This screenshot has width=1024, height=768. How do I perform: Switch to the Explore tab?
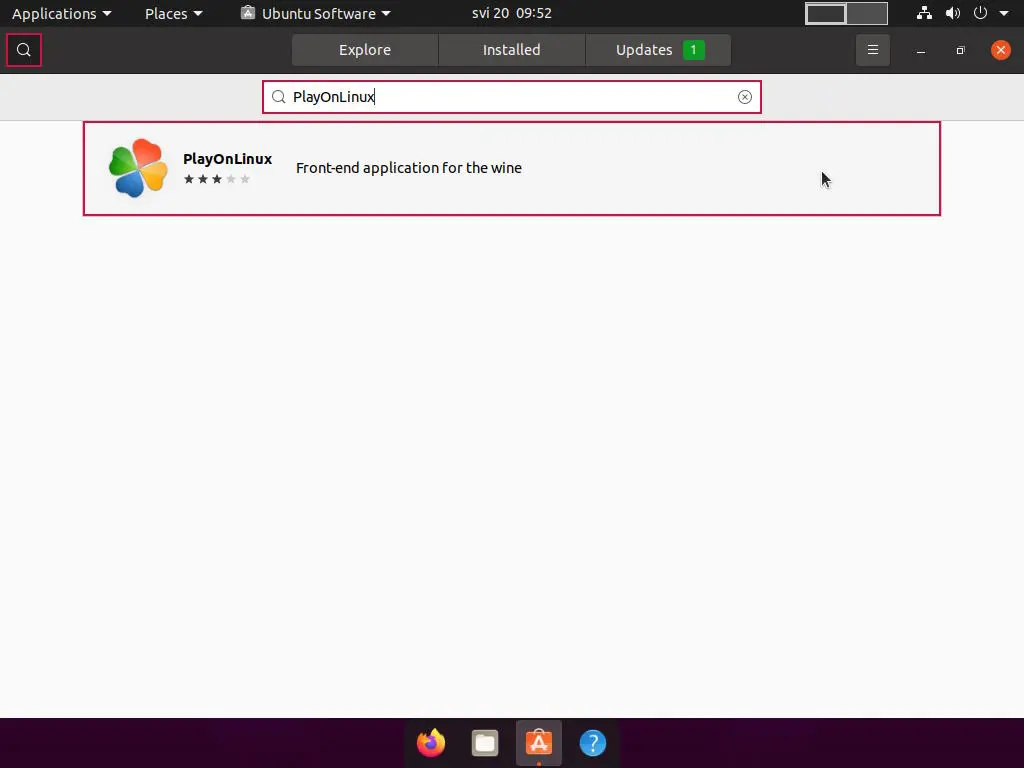click(365, 50)
